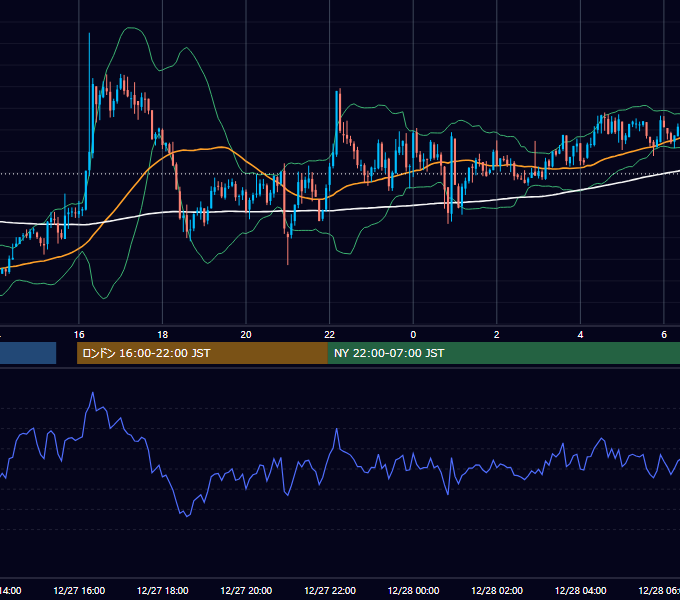Viewport: 680px width, 600px height.
Task: Click the "18" label on the upper time axis
Action: 163,335
